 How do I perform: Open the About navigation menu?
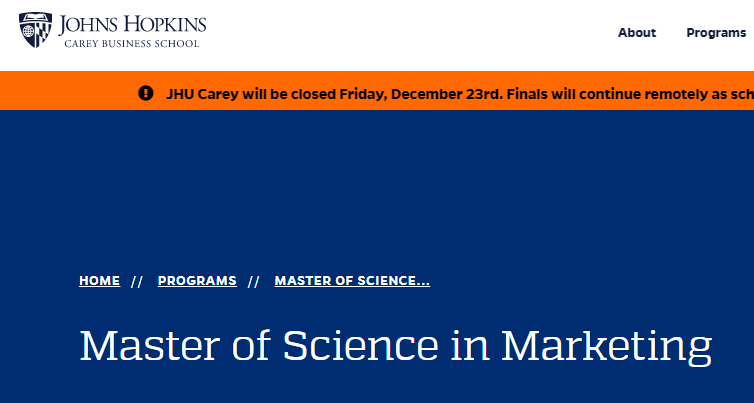tap(637, 33)
